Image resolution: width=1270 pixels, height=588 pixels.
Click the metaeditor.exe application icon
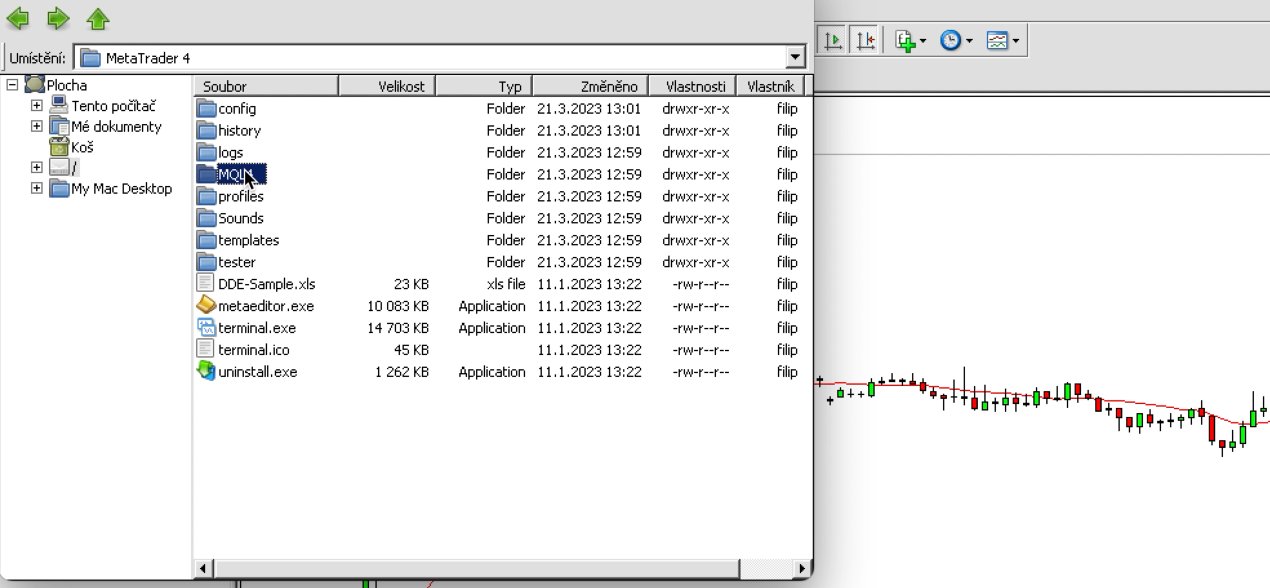206,305
